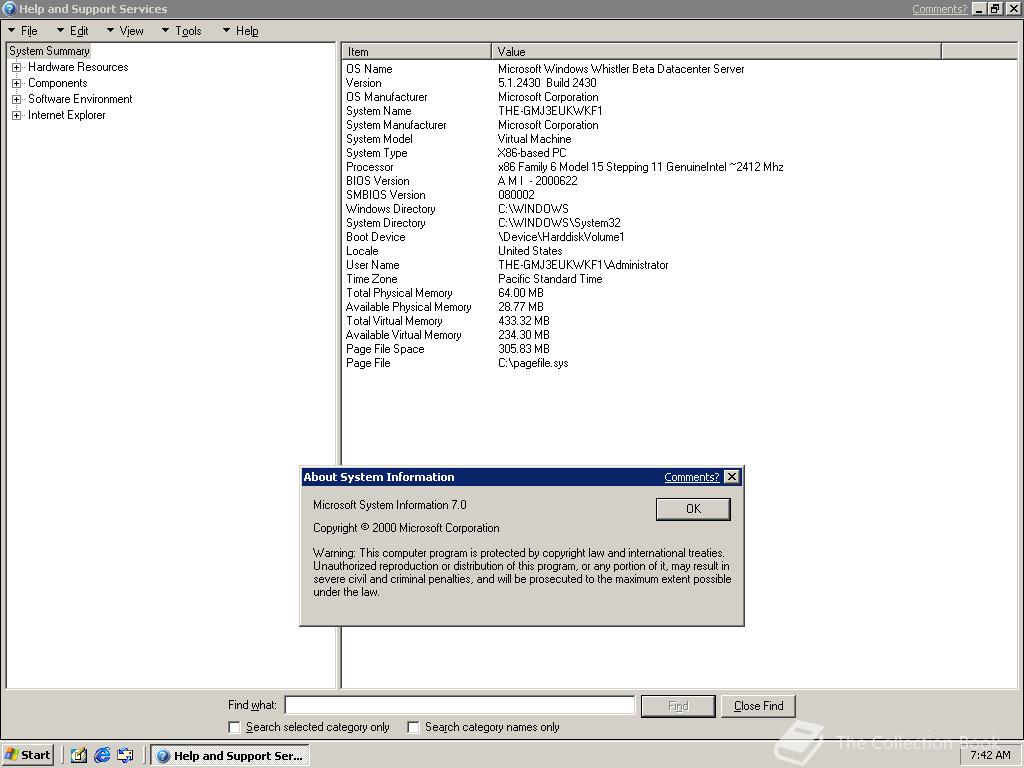Click Help and Support taskbar button
The width and height of the screenshot is (1024, 768).
click(230, 756)
